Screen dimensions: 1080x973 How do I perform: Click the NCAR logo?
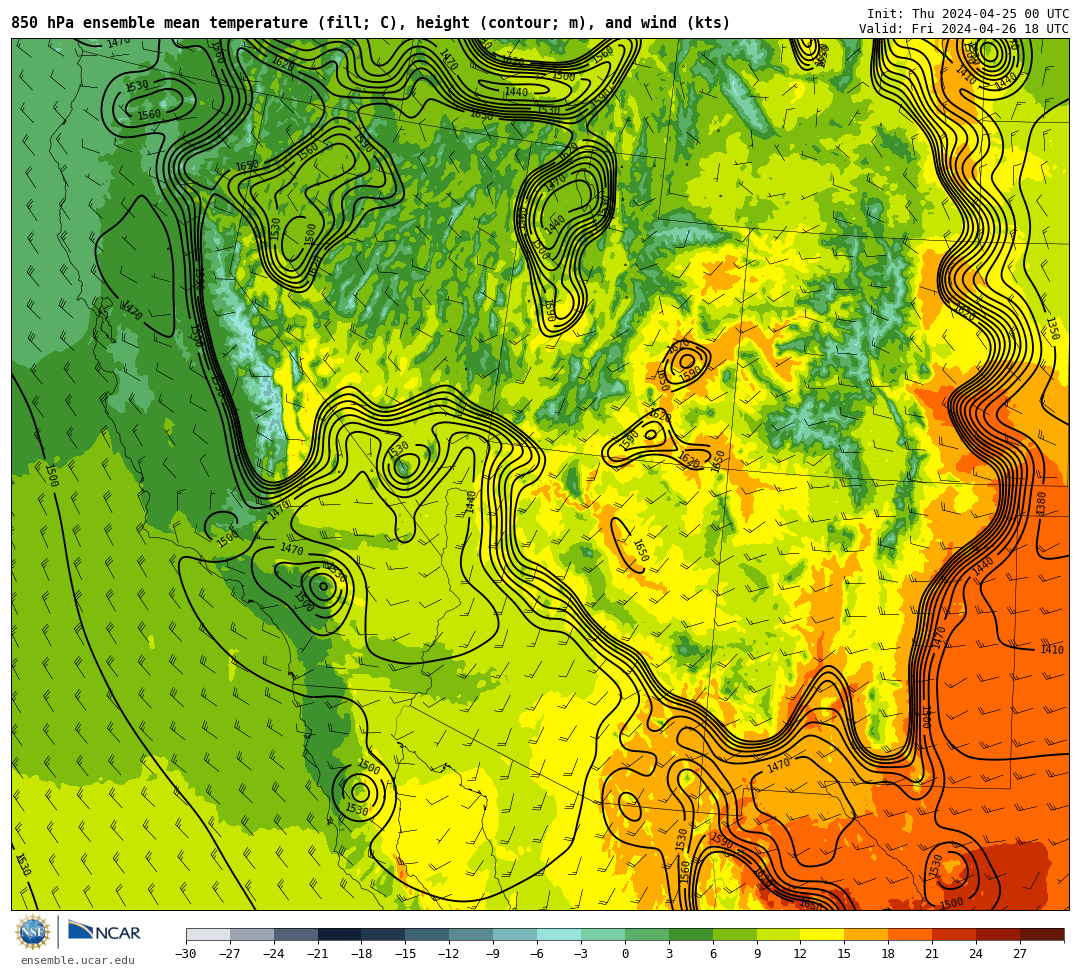[x=104, y=932]
